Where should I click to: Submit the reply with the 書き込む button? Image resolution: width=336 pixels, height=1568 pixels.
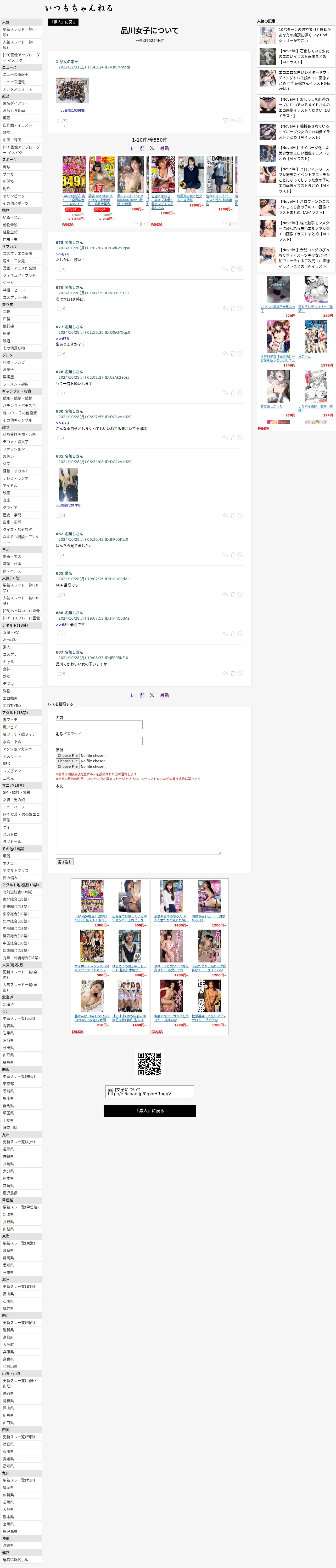[65, 862]
